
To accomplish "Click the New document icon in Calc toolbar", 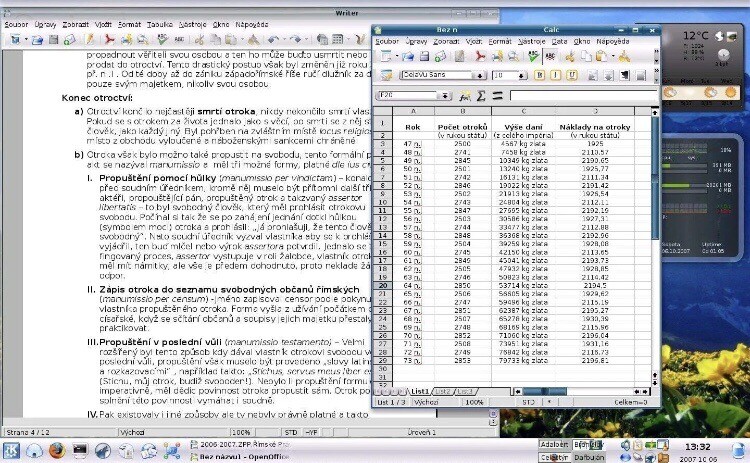I will [385, 57].
